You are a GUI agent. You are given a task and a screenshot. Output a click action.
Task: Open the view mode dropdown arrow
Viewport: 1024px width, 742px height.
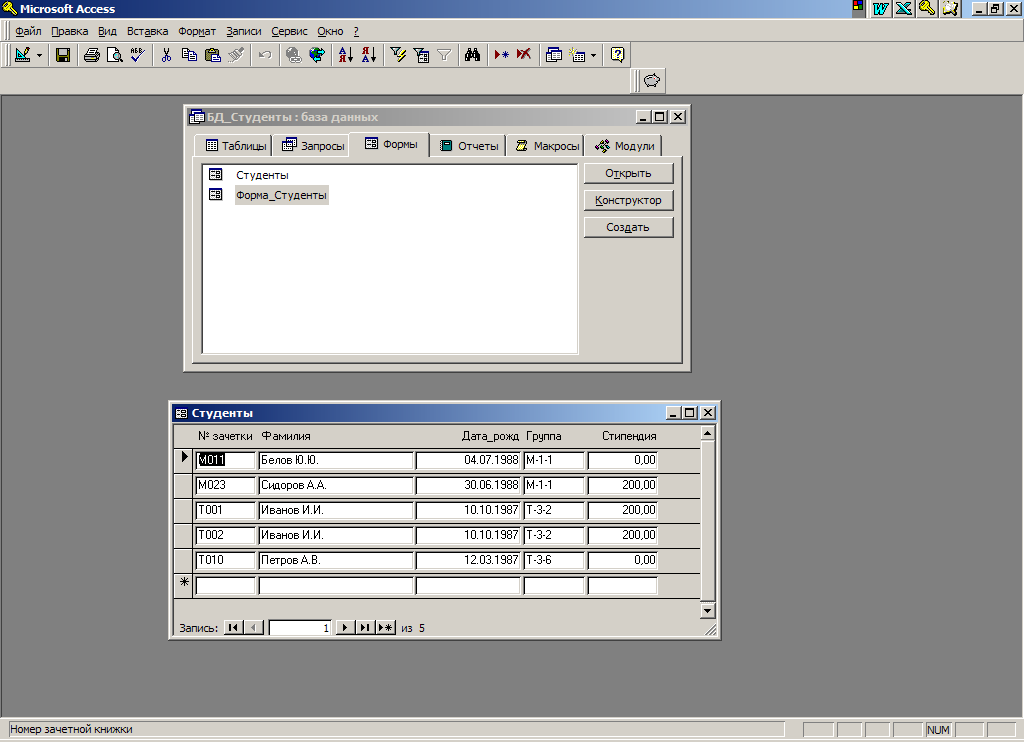click(x=39, y=56)
